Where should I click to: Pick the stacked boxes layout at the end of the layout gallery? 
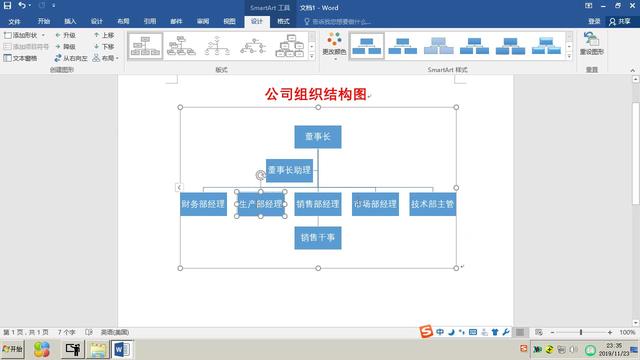pyautogui.click(x=290, y=46)
